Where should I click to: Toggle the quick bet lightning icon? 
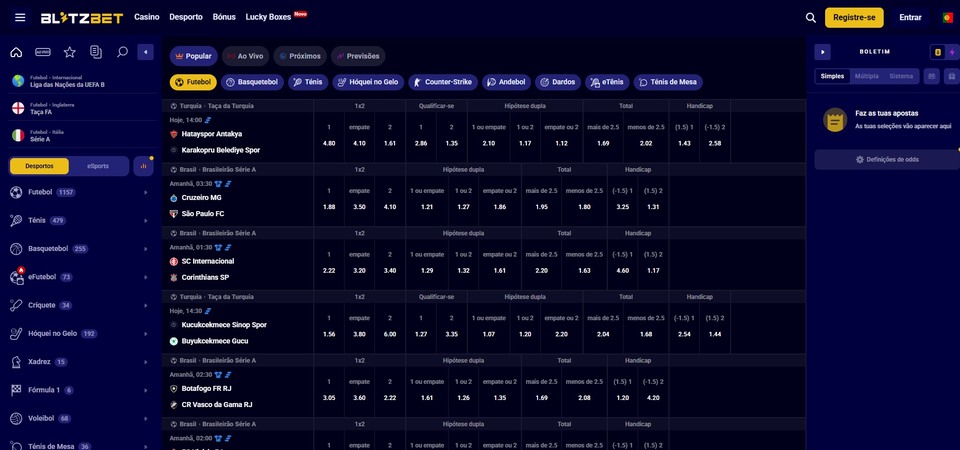(952, 53)
